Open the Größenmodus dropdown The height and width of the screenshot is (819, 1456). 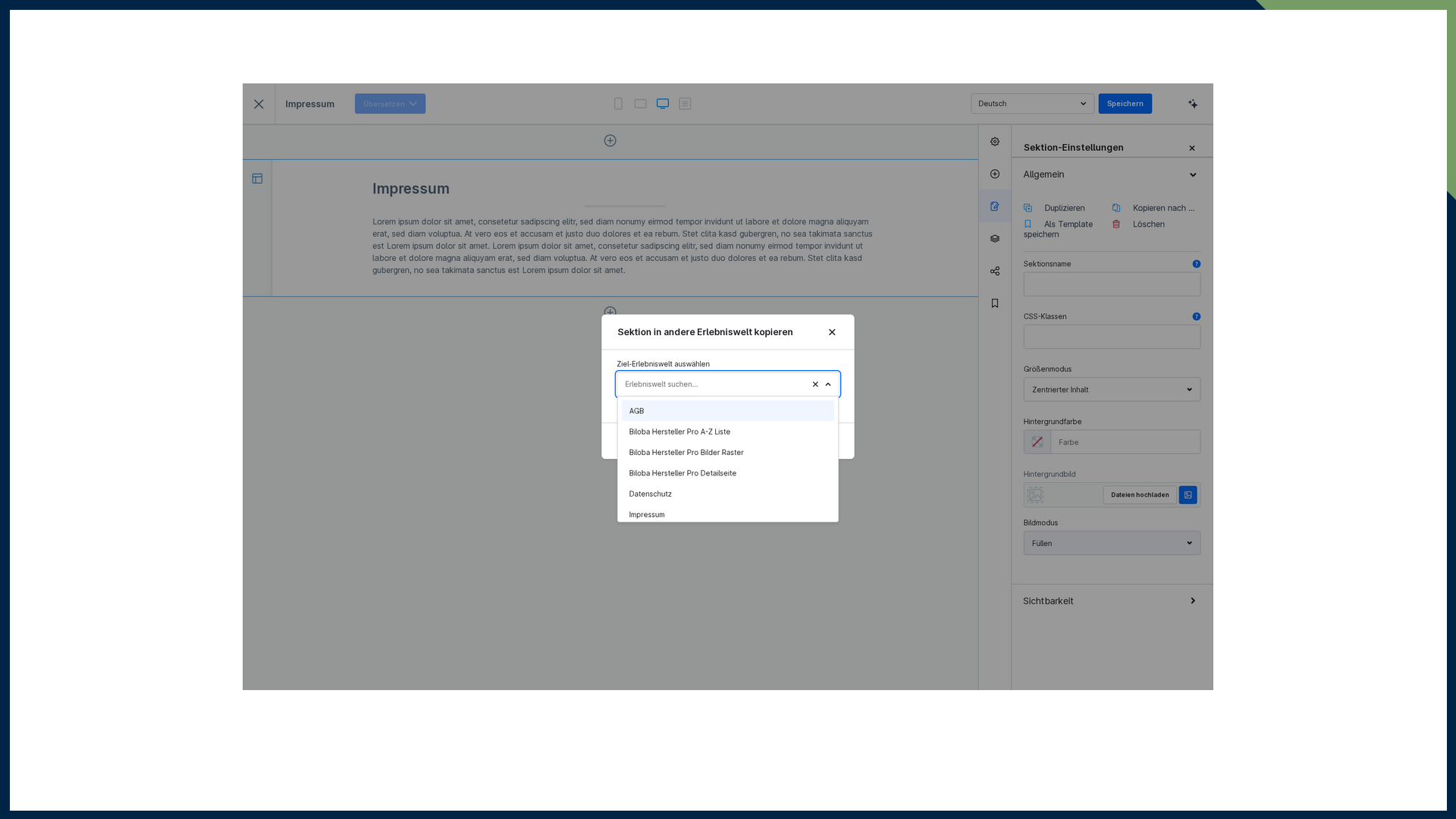coord(1112,390)
